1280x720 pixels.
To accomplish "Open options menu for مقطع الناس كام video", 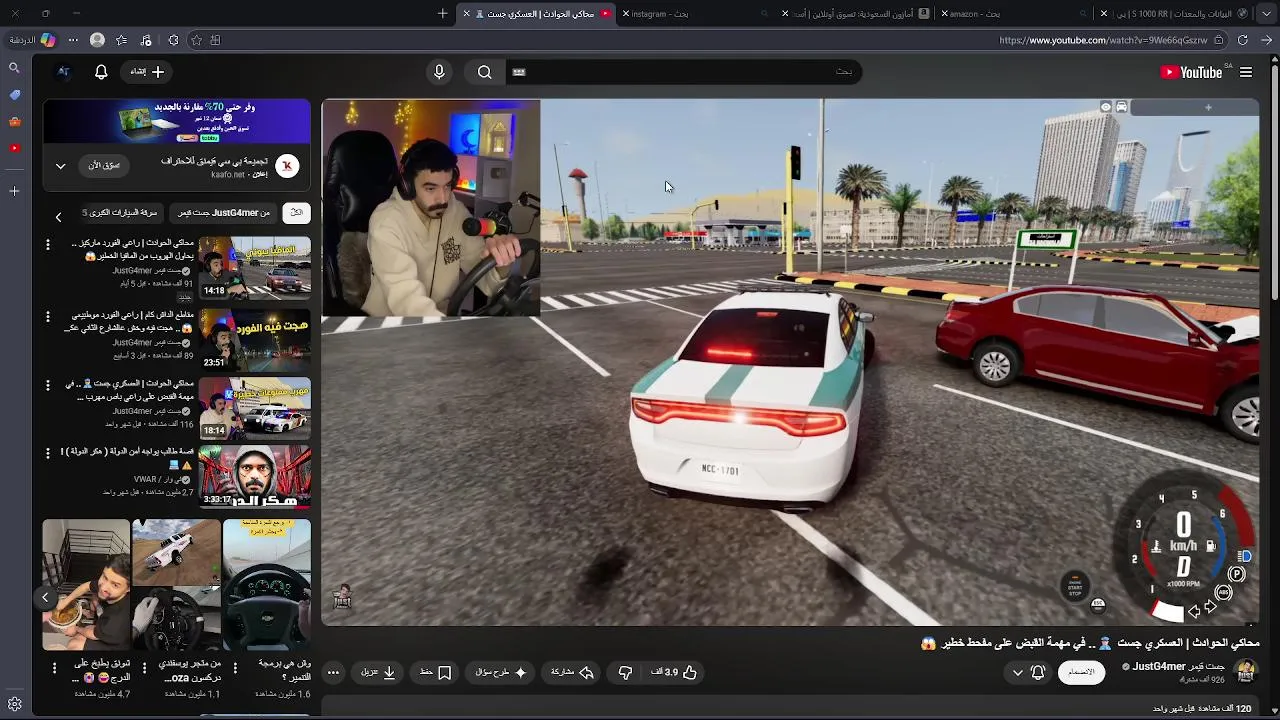I will tap(47, 316).
